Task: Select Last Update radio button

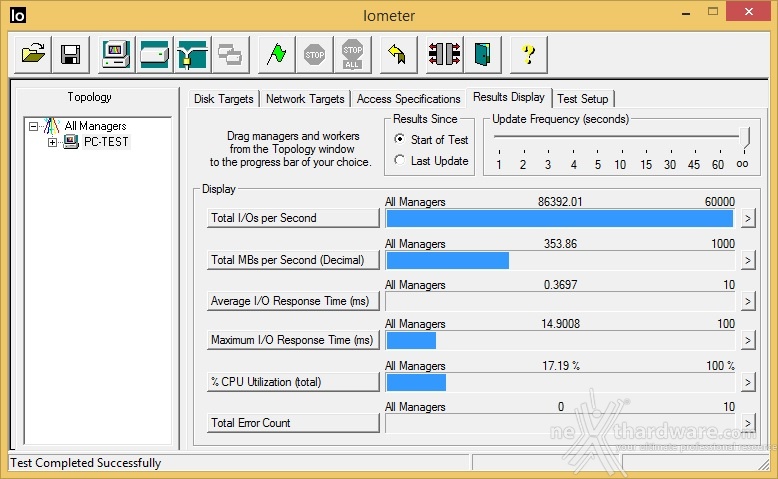Action: pyautogui.click(x=399, y=160)
